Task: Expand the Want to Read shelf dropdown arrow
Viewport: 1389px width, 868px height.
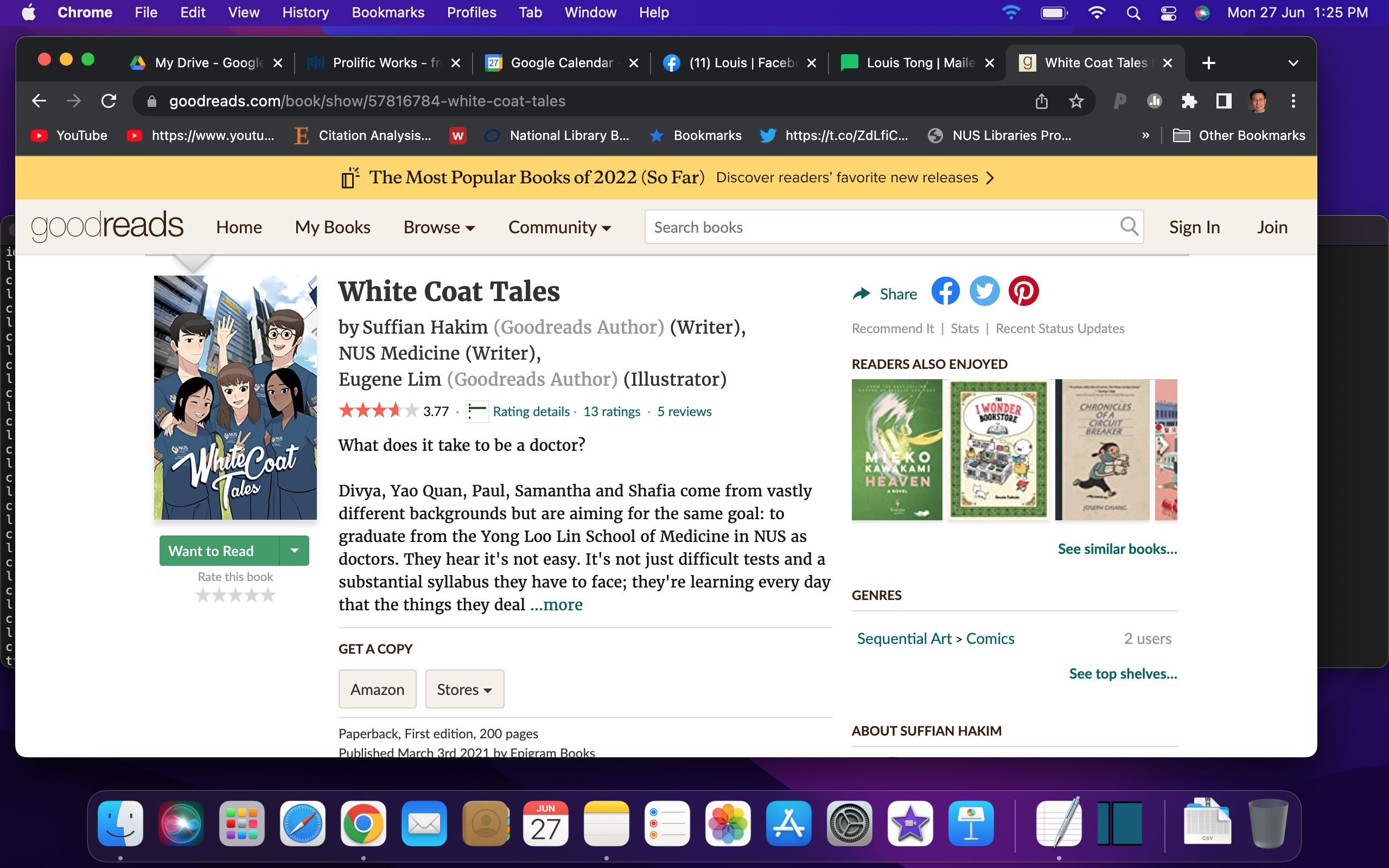Action: coord(295,551)
